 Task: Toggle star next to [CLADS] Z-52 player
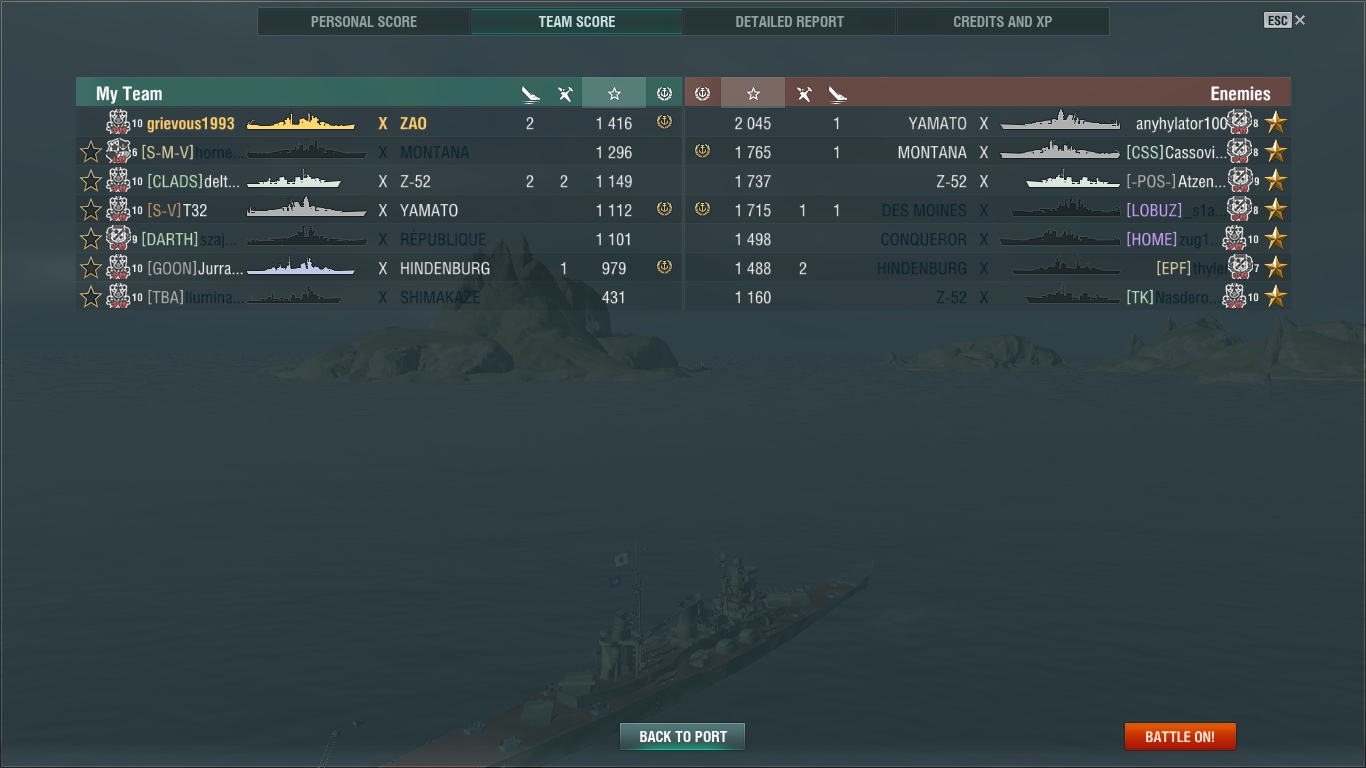(x=91, y=181)
